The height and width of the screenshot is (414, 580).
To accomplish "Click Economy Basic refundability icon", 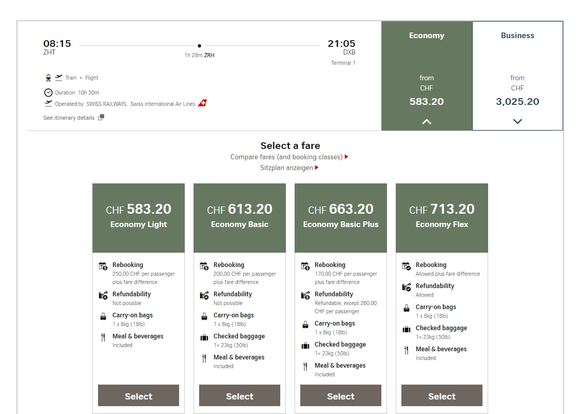I will pyautogui.click(x=204, y=295).
